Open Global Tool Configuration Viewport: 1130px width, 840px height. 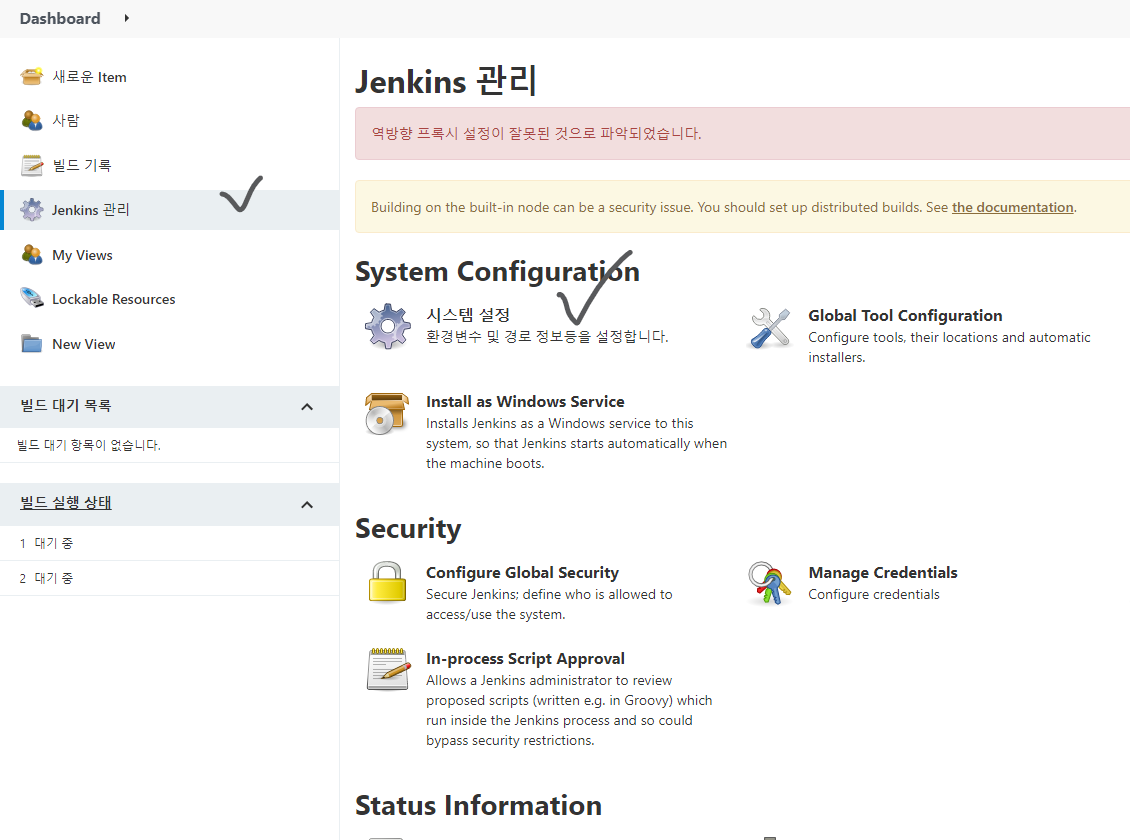[905, 316]
